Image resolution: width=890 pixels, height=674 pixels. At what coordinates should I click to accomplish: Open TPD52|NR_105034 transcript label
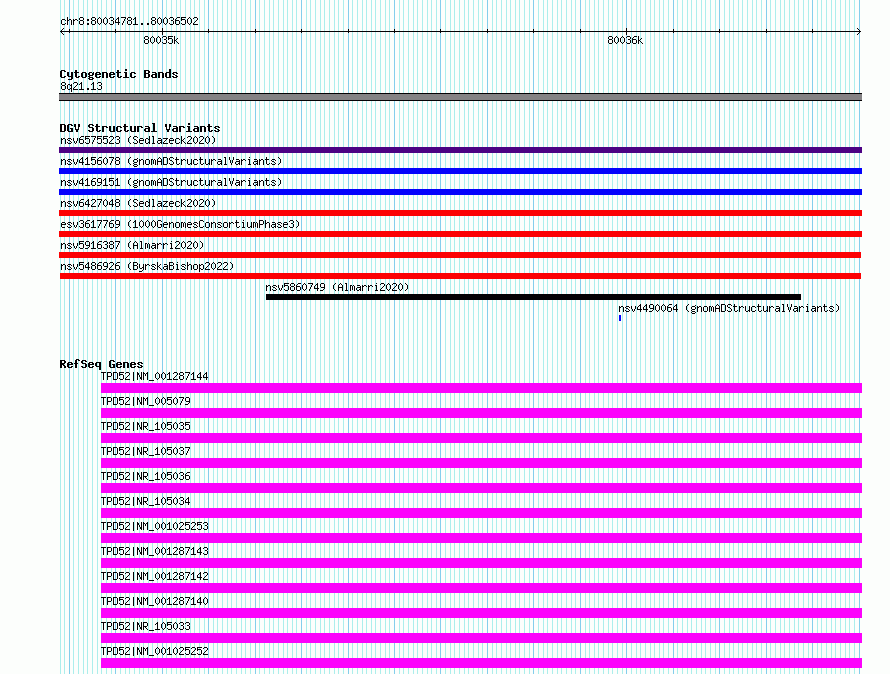146,501
